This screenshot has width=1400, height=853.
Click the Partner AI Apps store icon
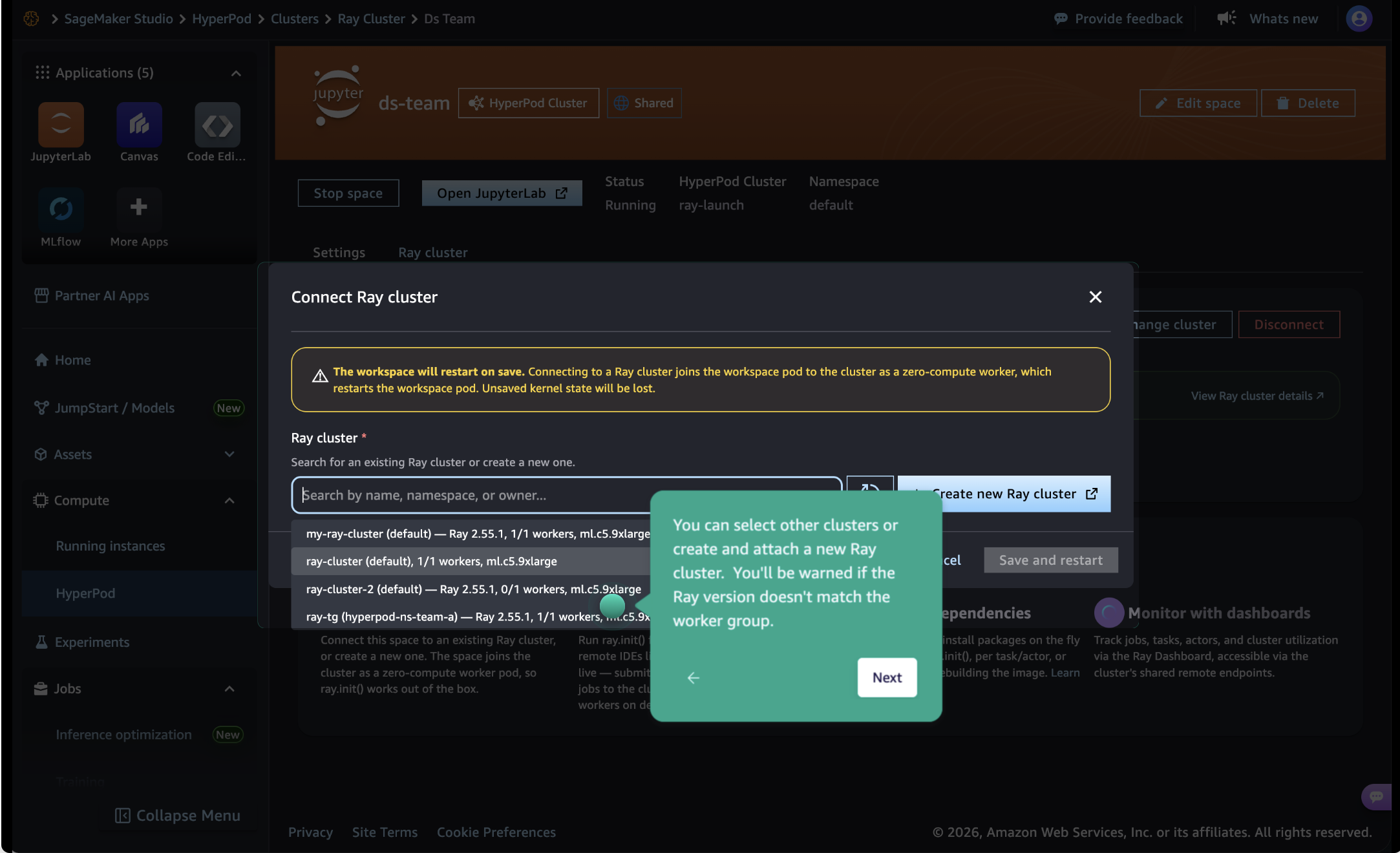coord(41,295)
